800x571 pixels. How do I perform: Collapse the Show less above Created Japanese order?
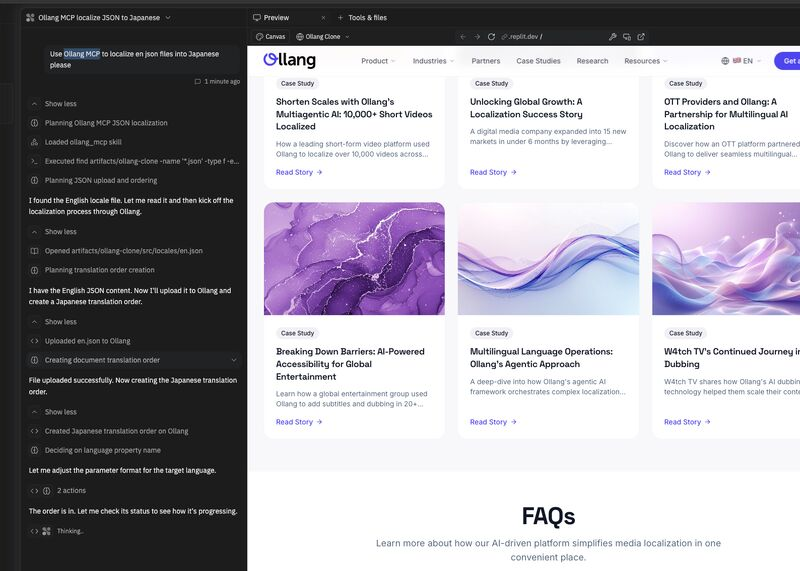[x=53, y=412]
